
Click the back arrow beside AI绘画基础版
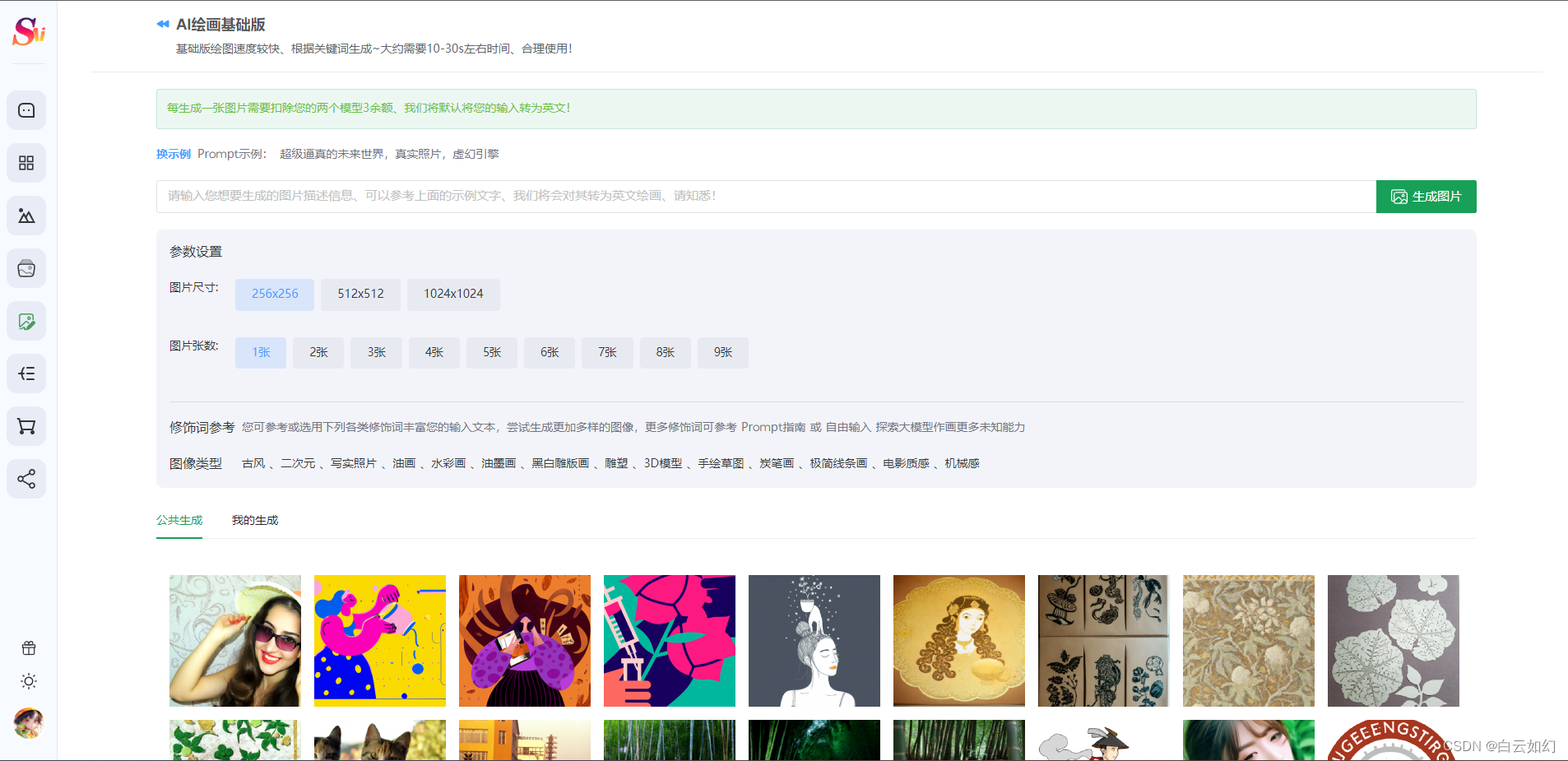click(x=163, y=24)
